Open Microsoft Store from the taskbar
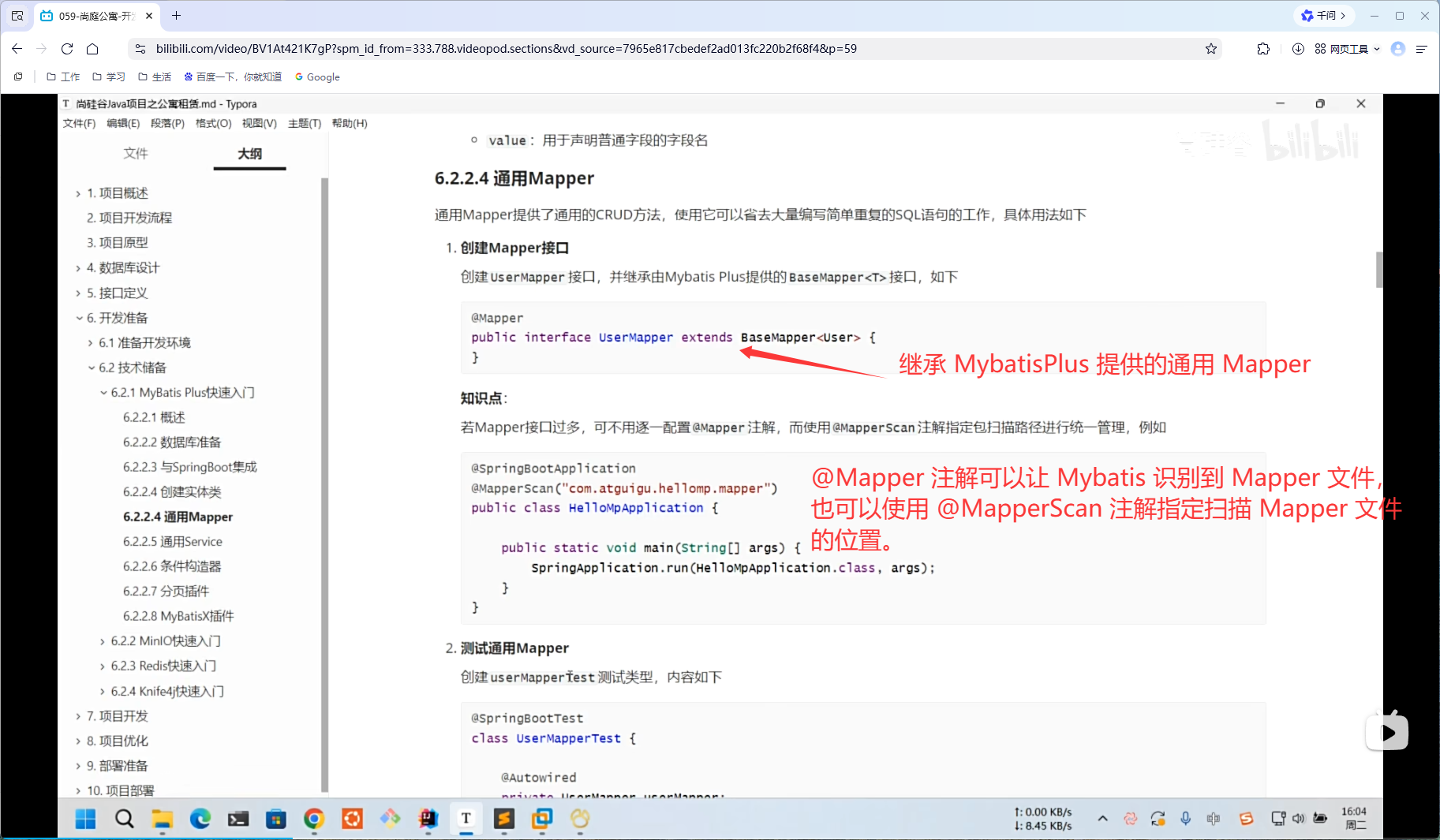 pyautogui.click(x=276, y=819)
